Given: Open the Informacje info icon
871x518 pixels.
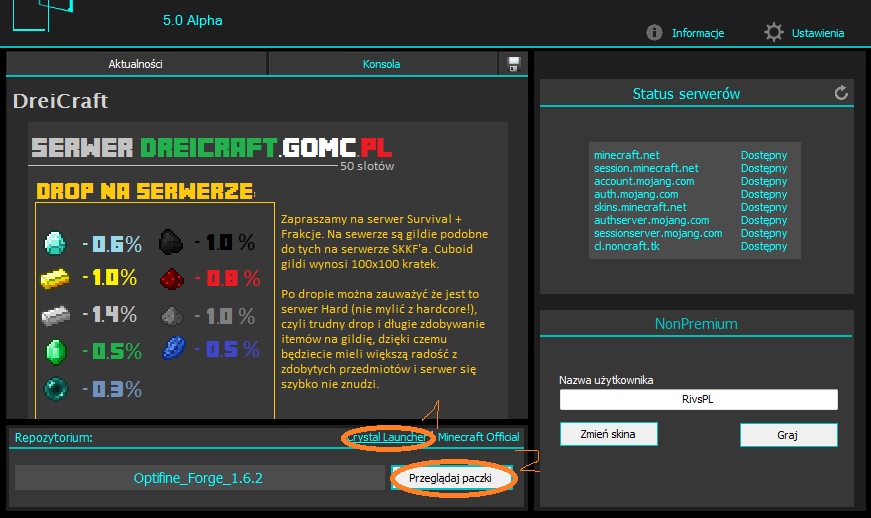Looking at the screenshot, I should point(654,32).
